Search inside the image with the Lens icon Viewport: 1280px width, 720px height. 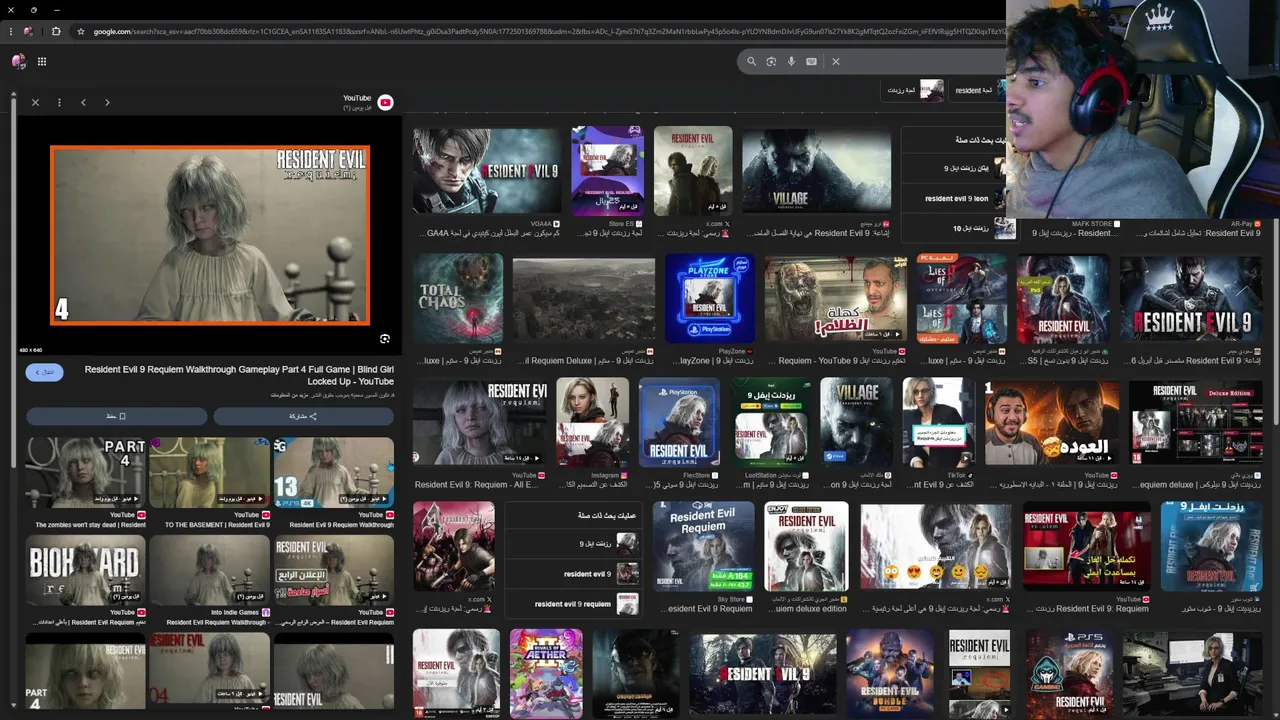[x=384, y=339]
